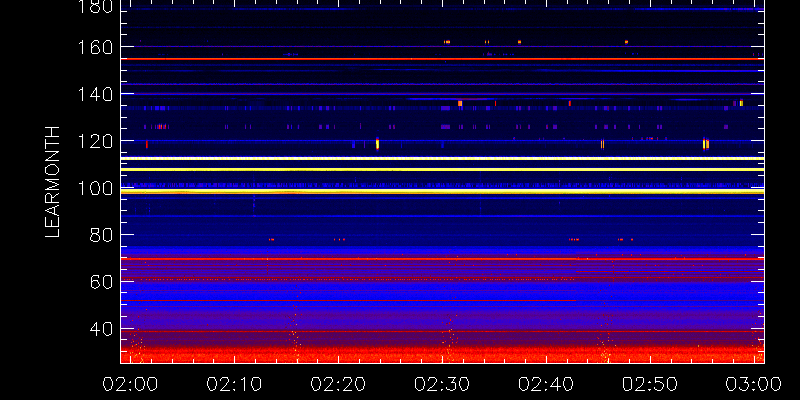
Task: Click the 140 frequency axis label
Action: pos(96,94)
